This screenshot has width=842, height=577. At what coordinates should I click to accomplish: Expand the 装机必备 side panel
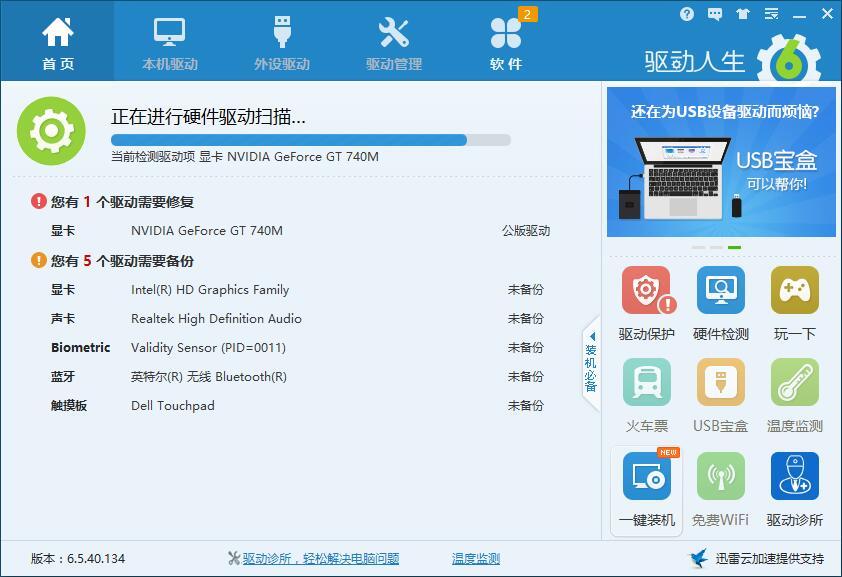pos(591,365)
